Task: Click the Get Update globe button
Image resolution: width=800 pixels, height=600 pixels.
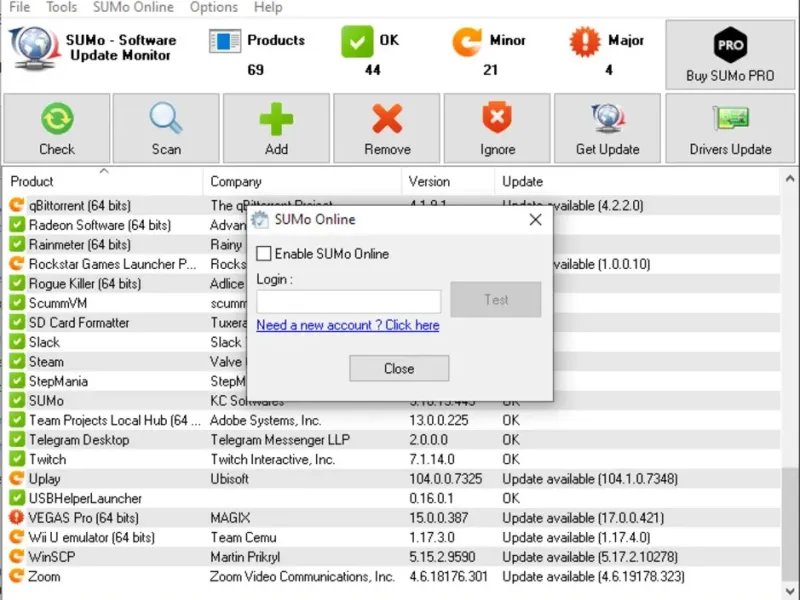Action: (607, 129)
